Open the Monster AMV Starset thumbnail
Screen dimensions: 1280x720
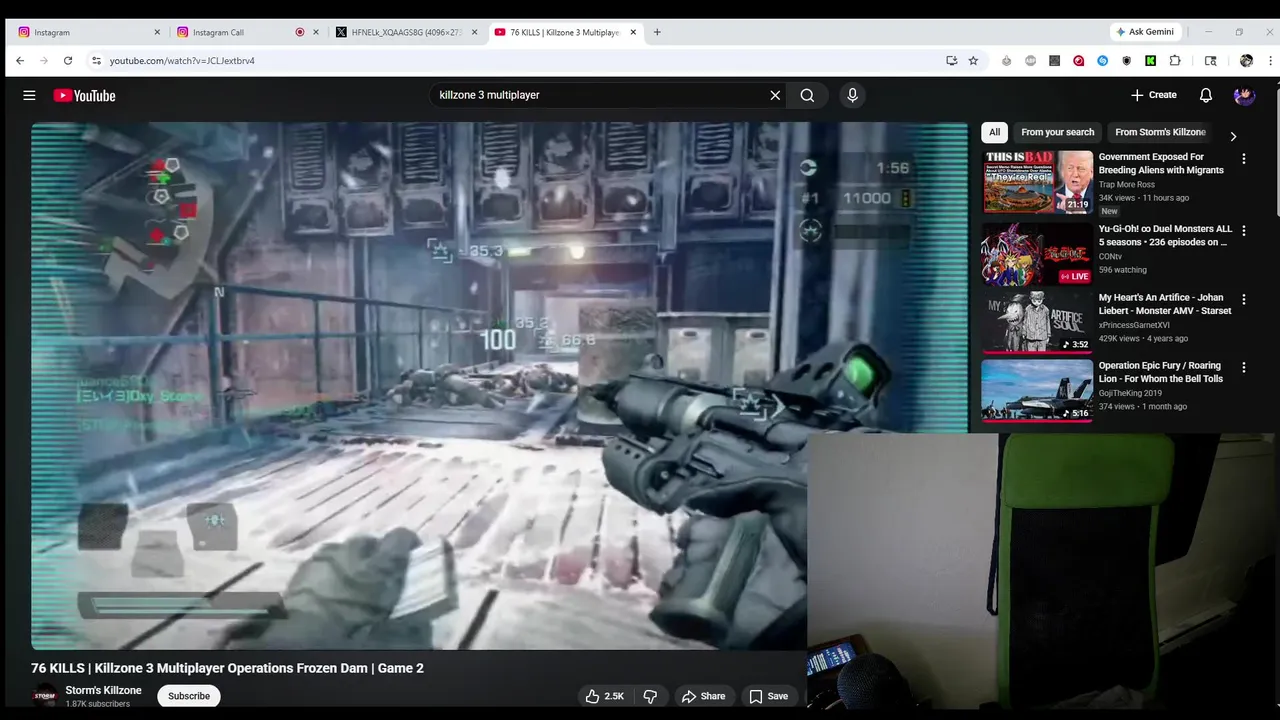(1037, 321)
